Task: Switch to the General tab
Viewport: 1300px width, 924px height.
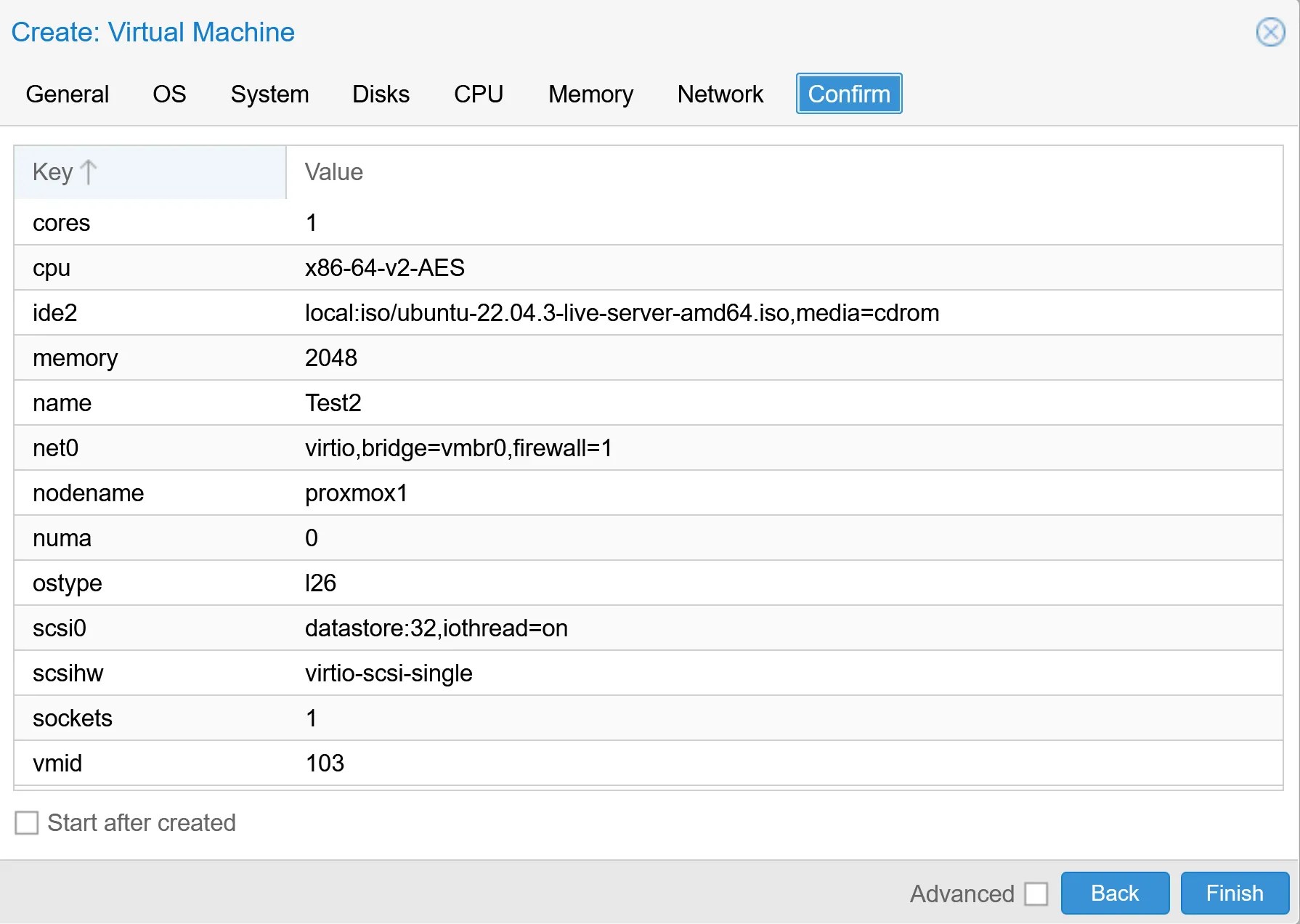Action: [67, 94]
